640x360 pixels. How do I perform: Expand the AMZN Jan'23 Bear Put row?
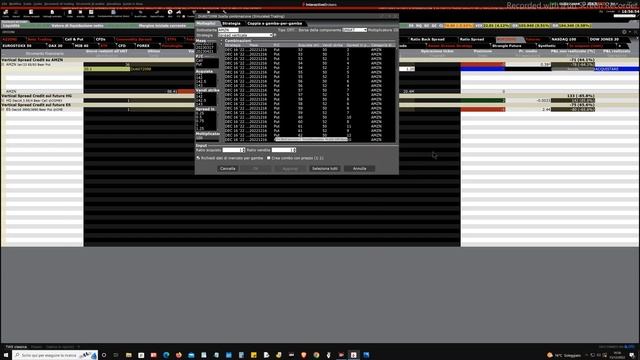[3, 64]
